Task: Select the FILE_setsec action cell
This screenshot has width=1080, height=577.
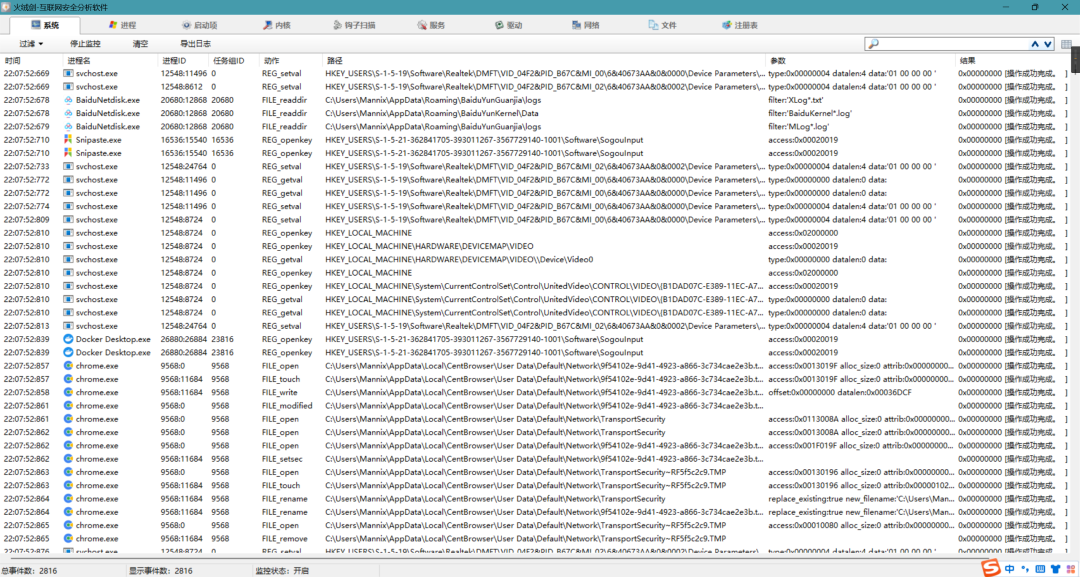Action: [x=282, y=459]
